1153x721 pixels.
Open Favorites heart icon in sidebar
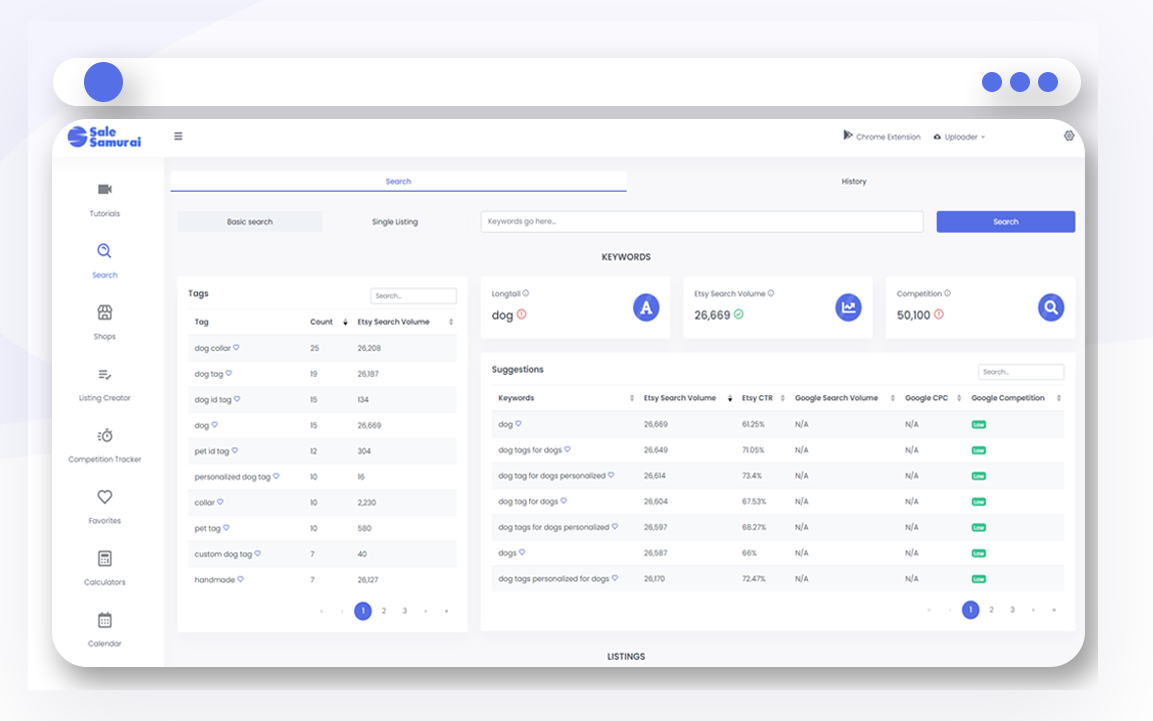(104, 497)
